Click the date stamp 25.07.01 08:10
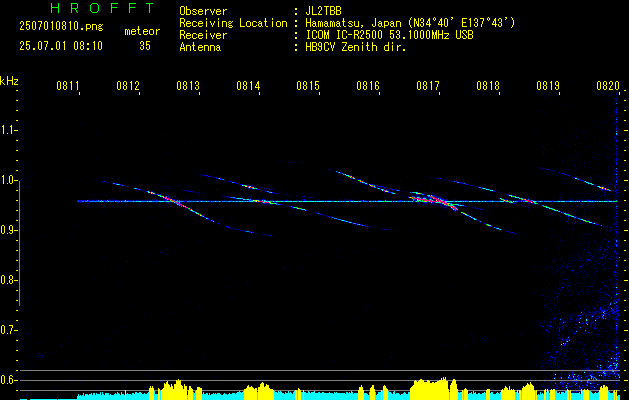629x400 pixels. click(61, 46)
